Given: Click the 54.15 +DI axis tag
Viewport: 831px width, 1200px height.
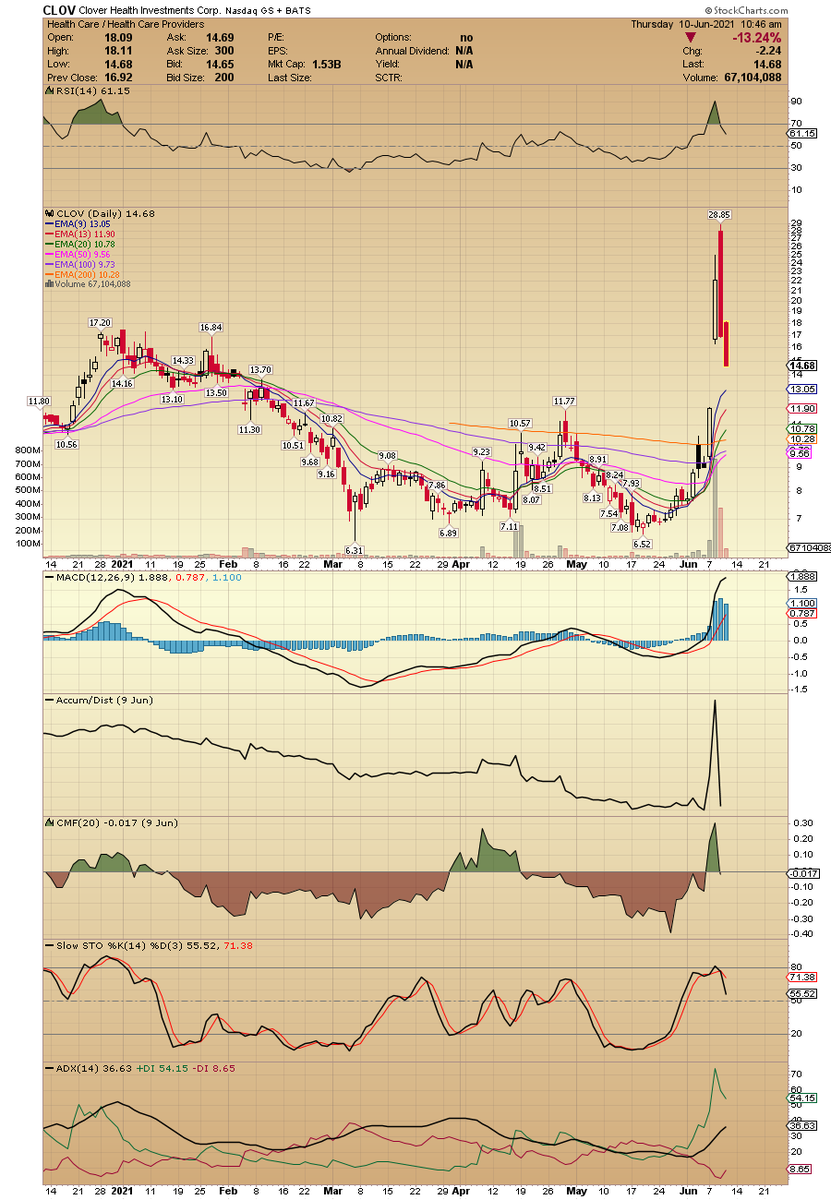Looking at the screenshot, I should [804, 1098].
